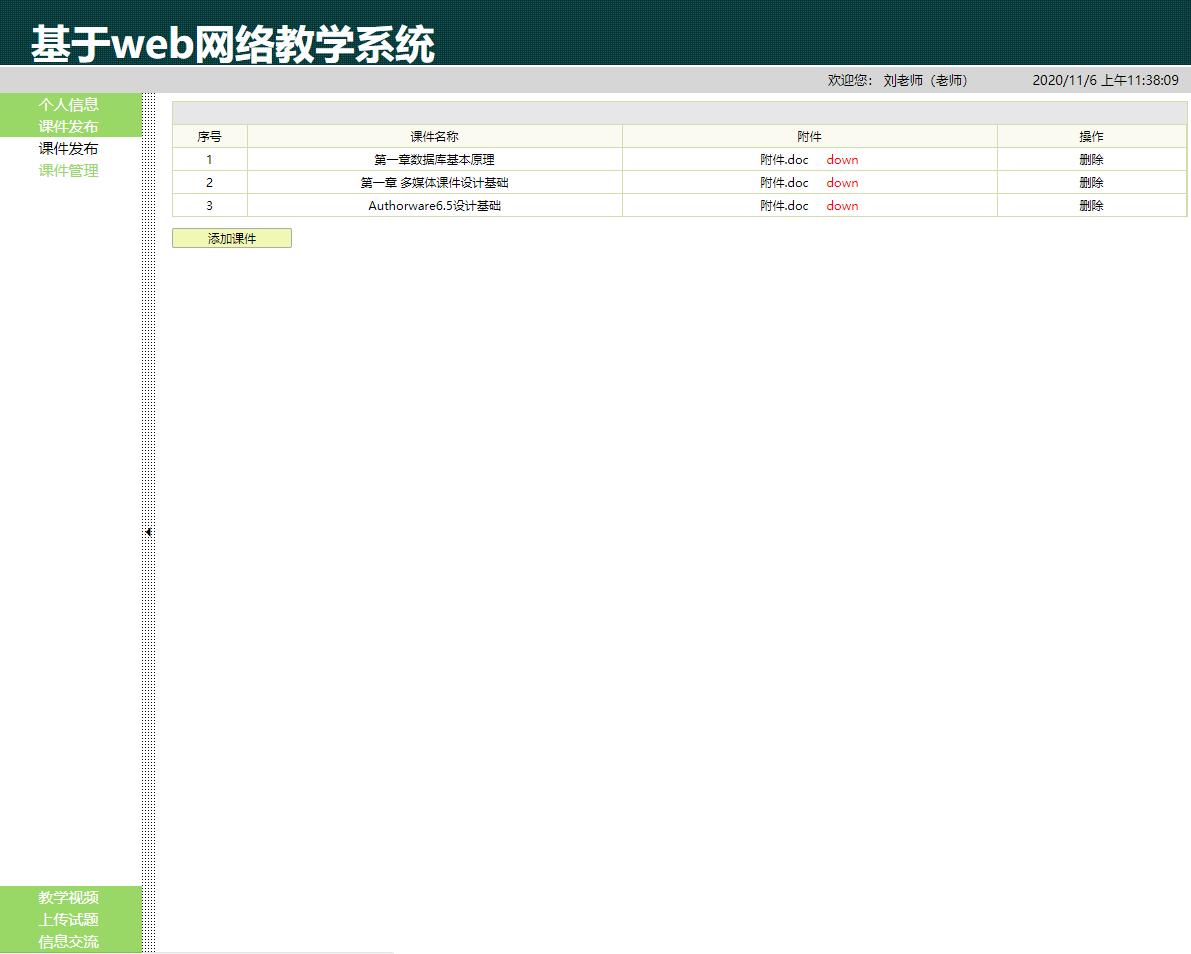Open the 信息交流 sidebar entry
1191x954 pixels.
pyautogui.click(x=67, y=941)
